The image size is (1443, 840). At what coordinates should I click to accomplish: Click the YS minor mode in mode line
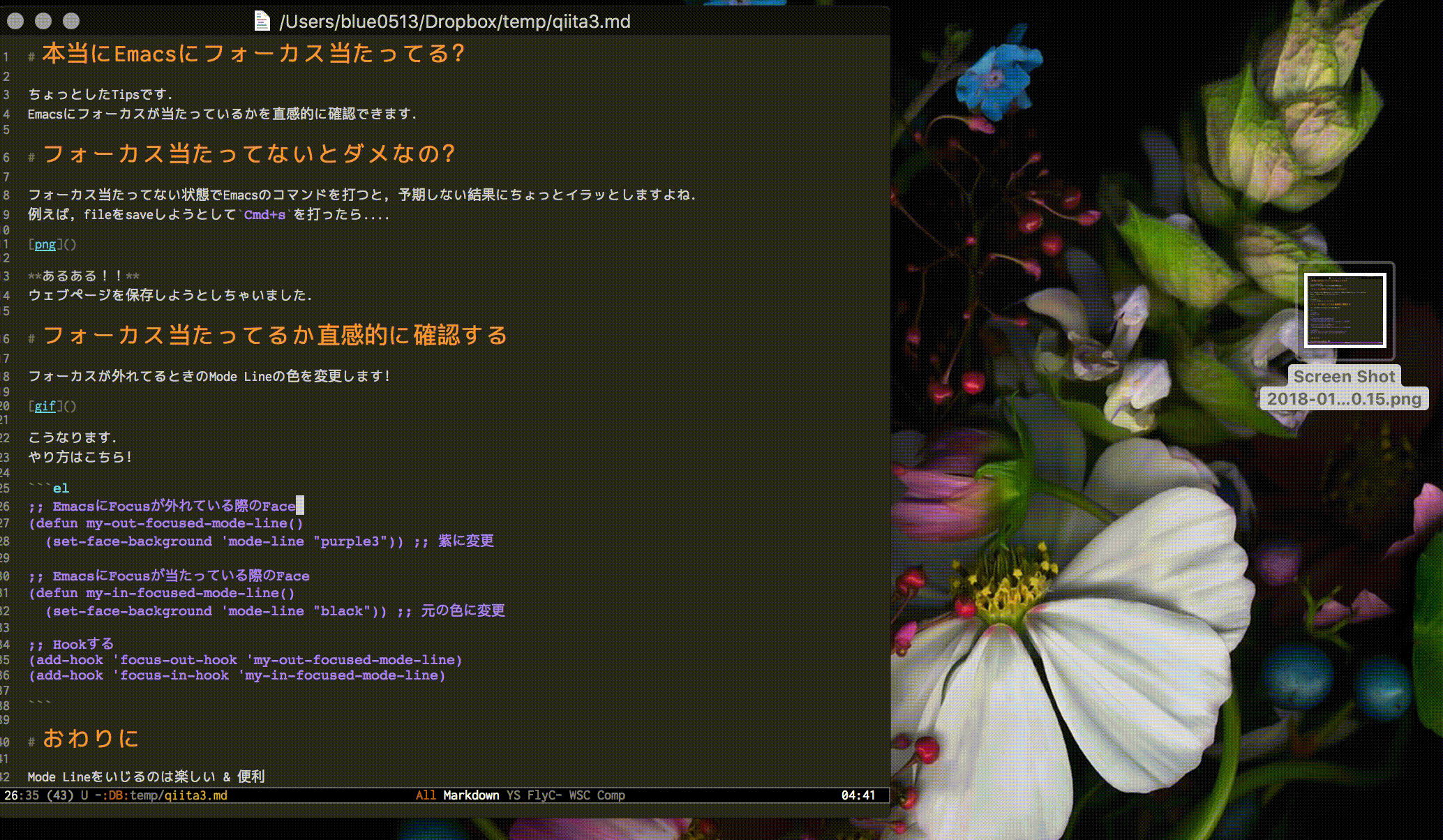pyautogui.click(x=514, y=795)
